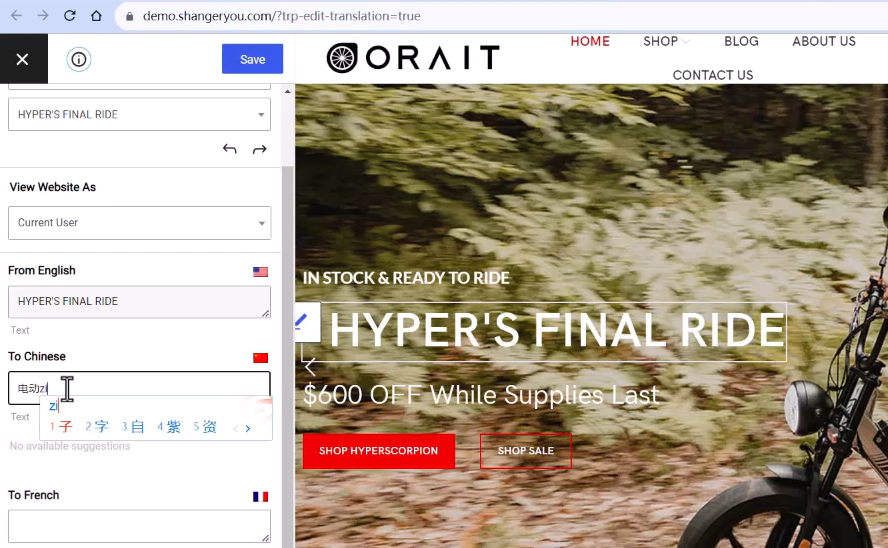
Task: Go to ABOUT US page
Action: [x=823, y=41]
